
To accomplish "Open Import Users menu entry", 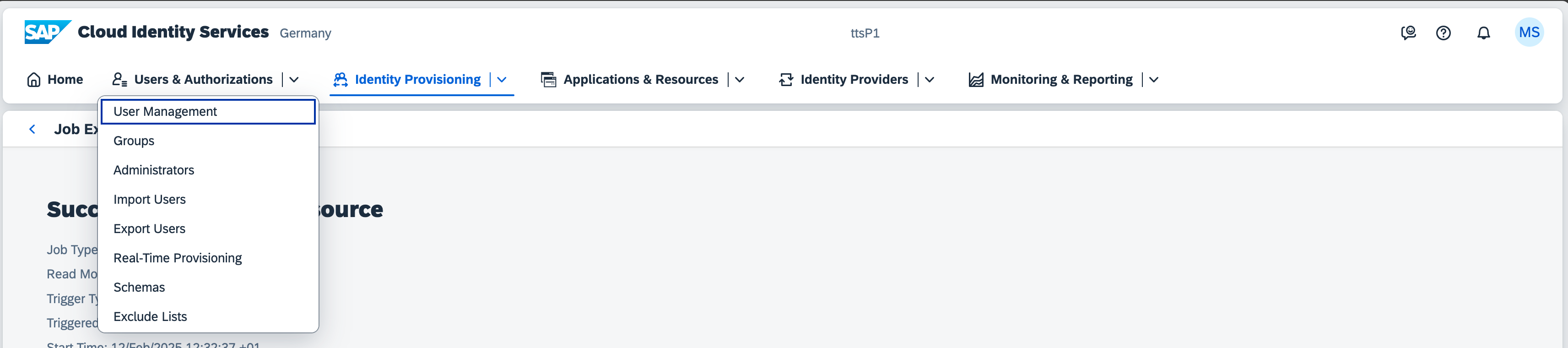I will point(149,199).
